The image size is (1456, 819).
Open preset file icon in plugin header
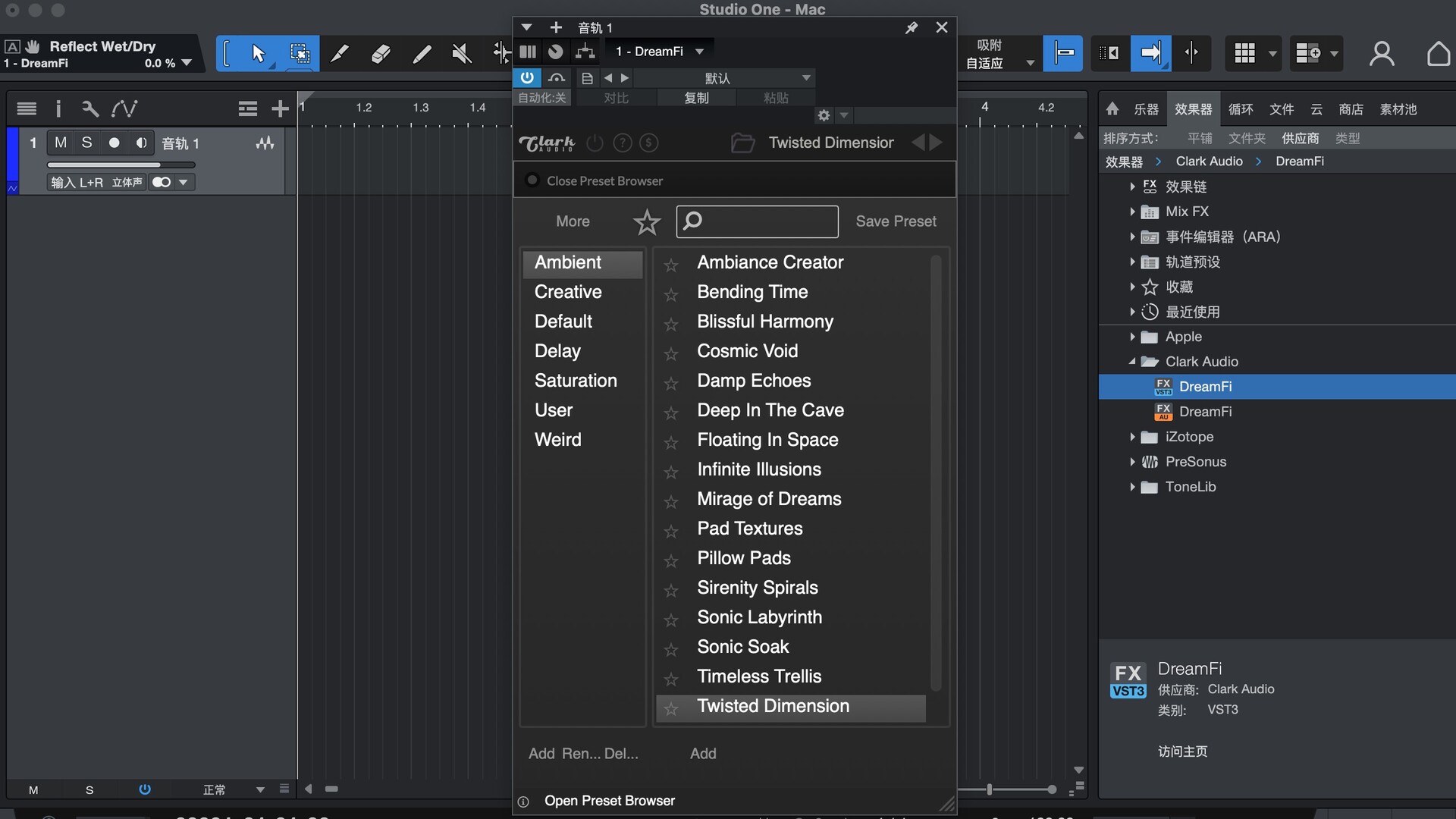(x=587, y=78)
